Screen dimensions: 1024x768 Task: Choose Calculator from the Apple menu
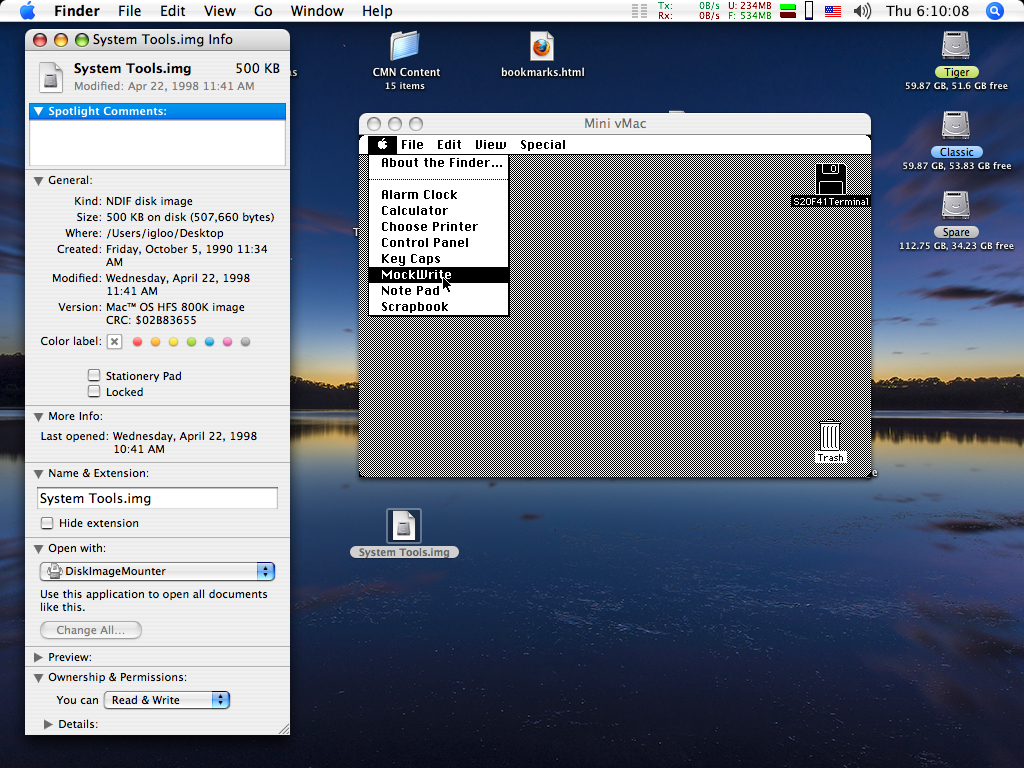point(438,211)
